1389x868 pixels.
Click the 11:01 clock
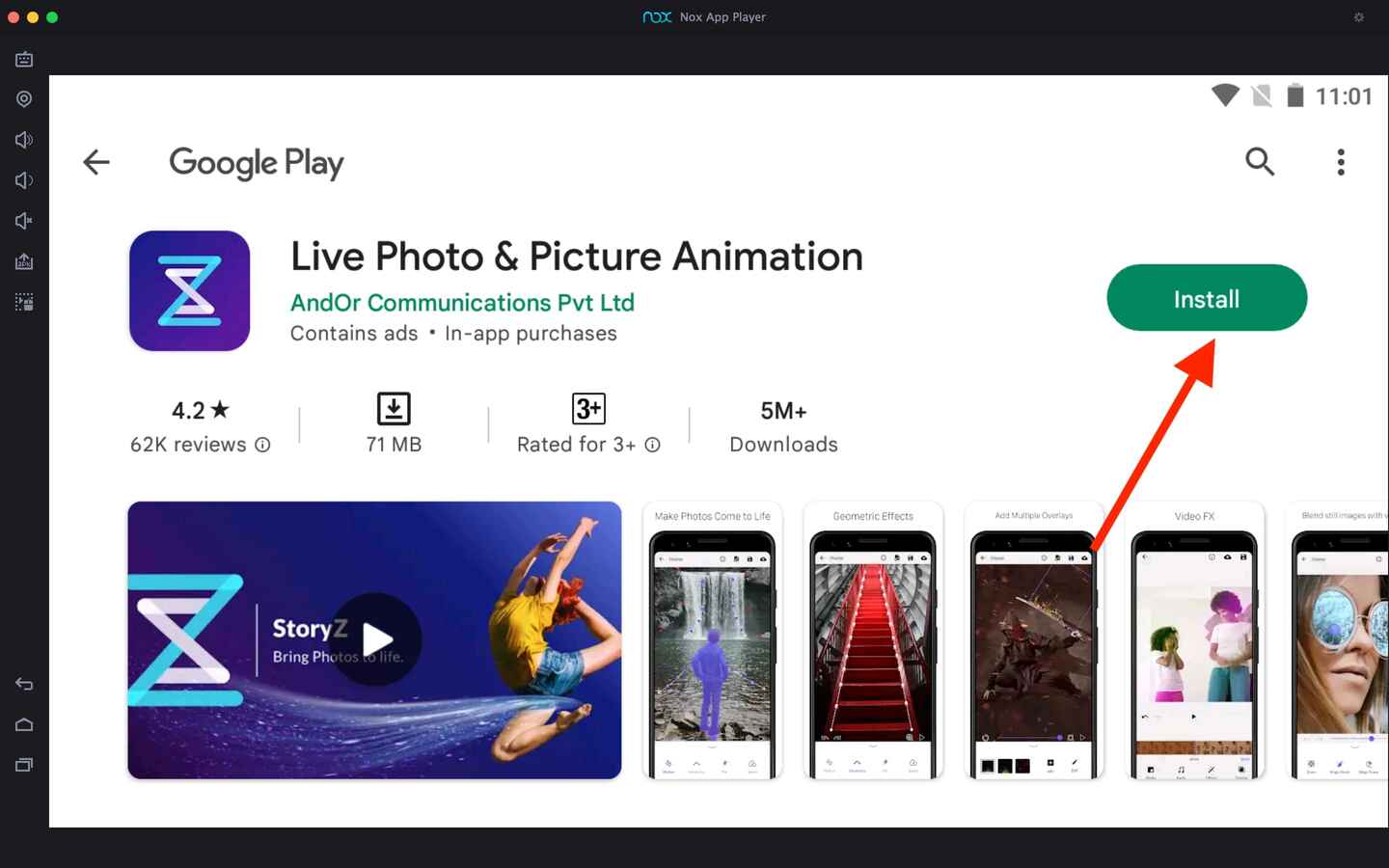click(x=1344, y=96)
